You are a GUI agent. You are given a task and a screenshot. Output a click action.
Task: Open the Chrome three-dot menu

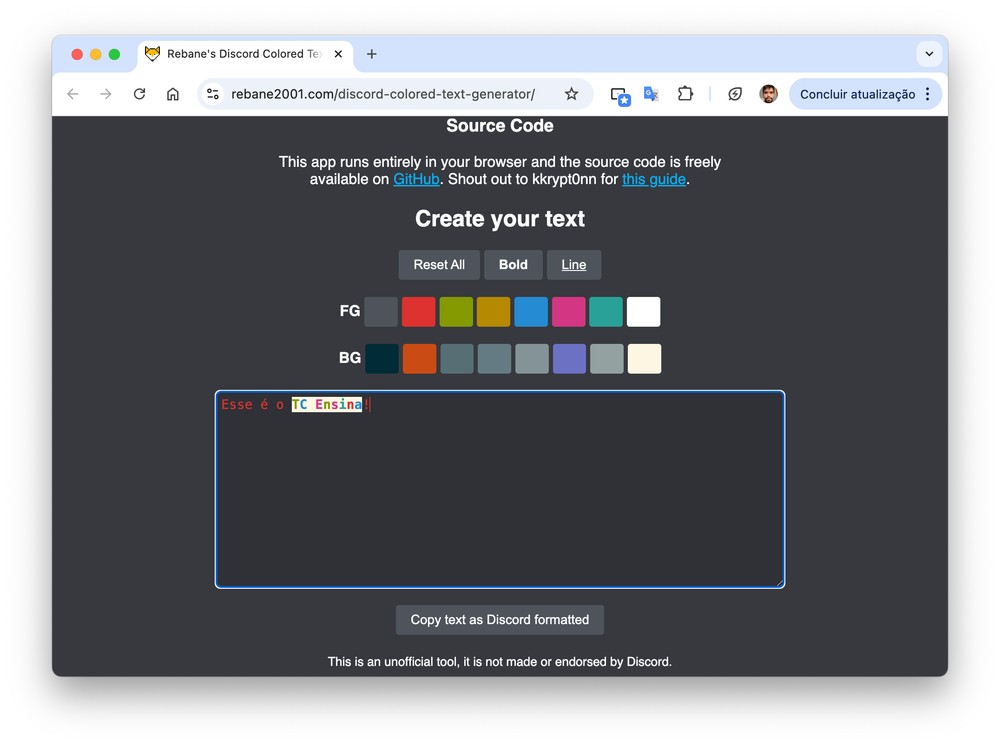(x=928, y=94)
